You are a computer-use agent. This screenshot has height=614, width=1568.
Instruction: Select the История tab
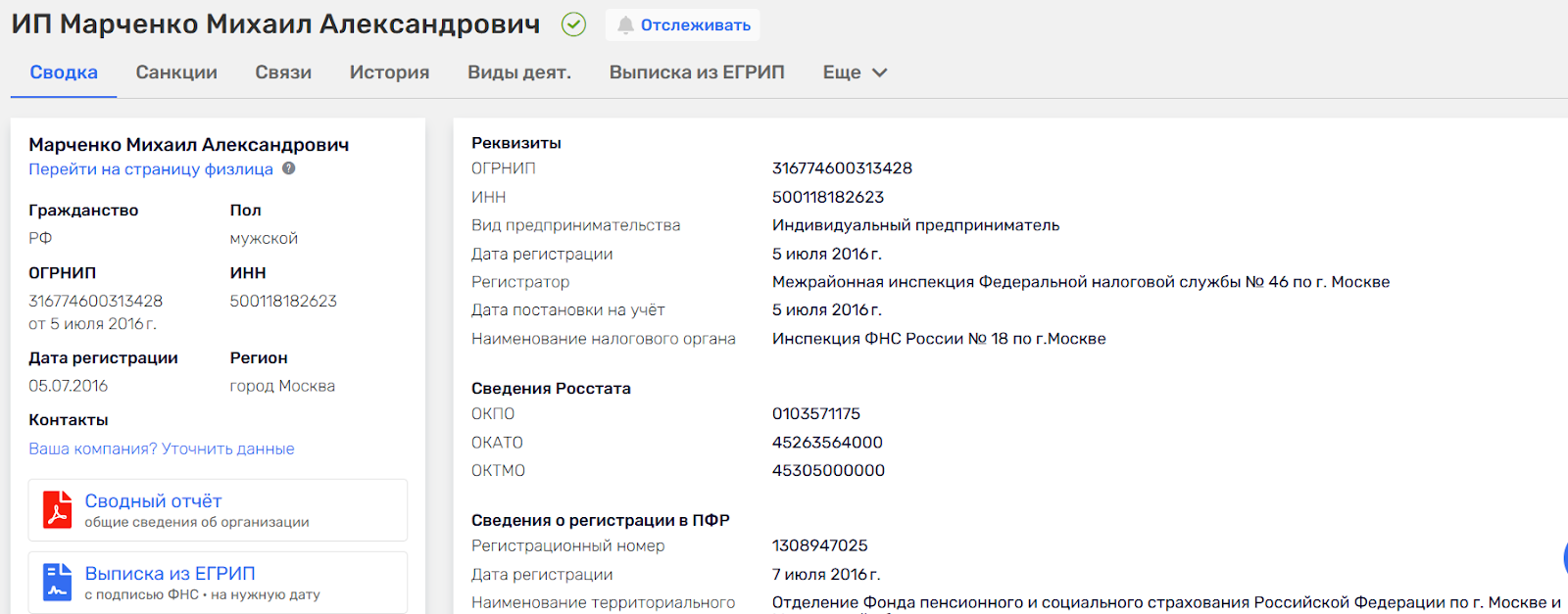click(x=389, y=72)
